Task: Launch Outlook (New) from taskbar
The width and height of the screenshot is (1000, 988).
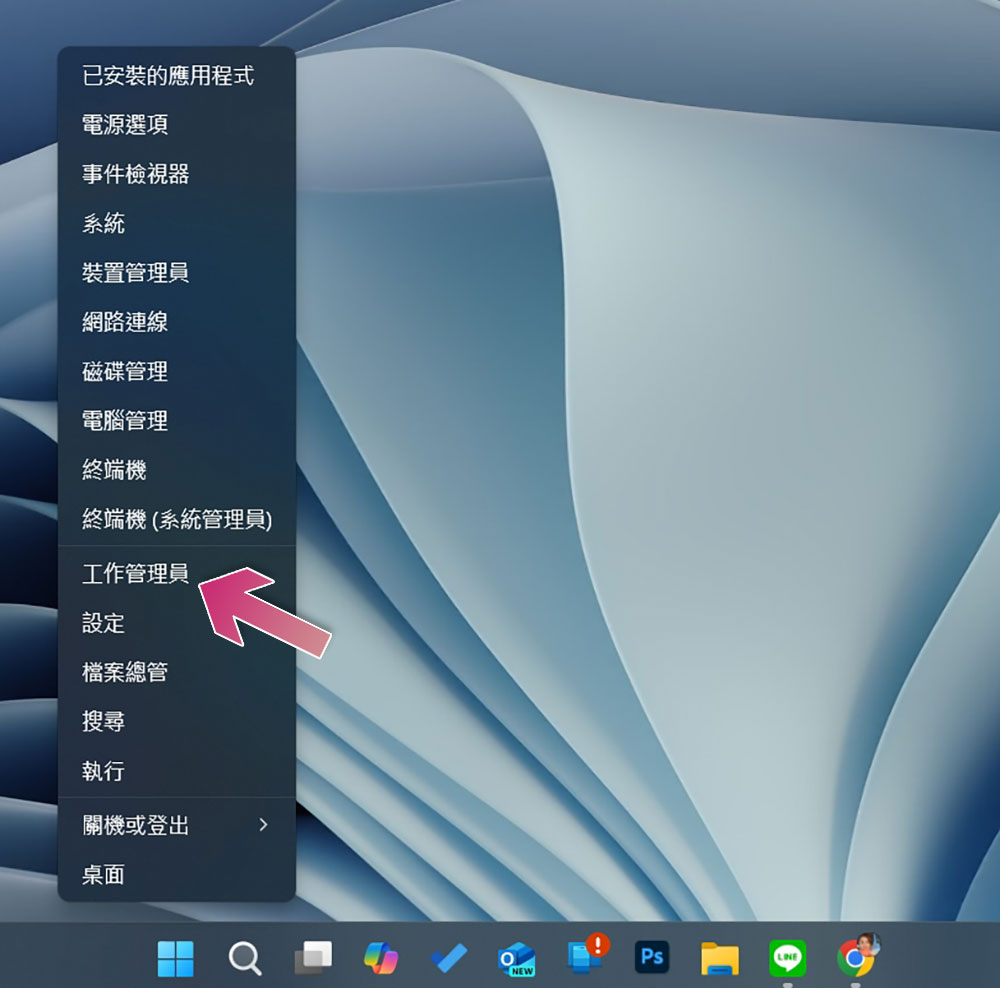Action: (x=517, y=959)
